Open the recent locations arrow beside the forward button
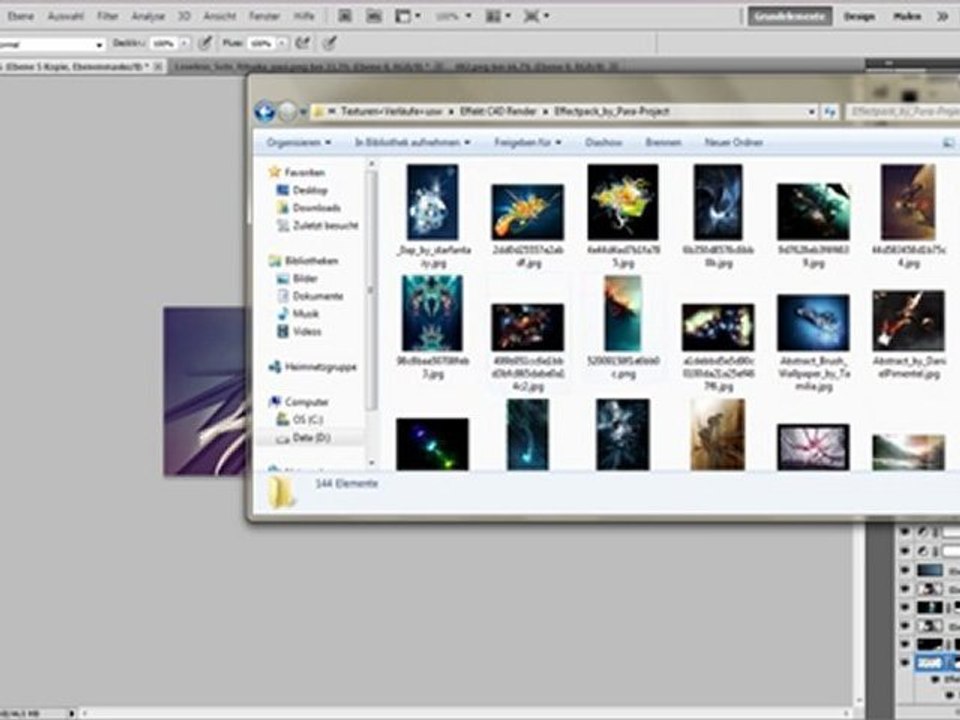 tap(302, 112)
